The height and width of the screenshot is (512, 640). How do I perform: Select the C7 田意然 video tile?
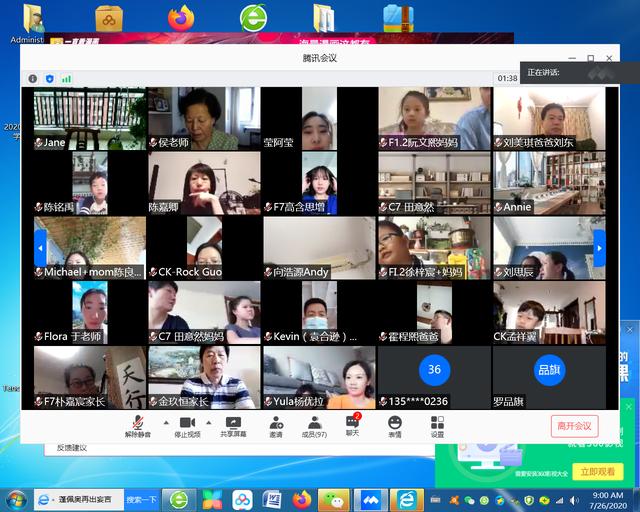[434, 183]
